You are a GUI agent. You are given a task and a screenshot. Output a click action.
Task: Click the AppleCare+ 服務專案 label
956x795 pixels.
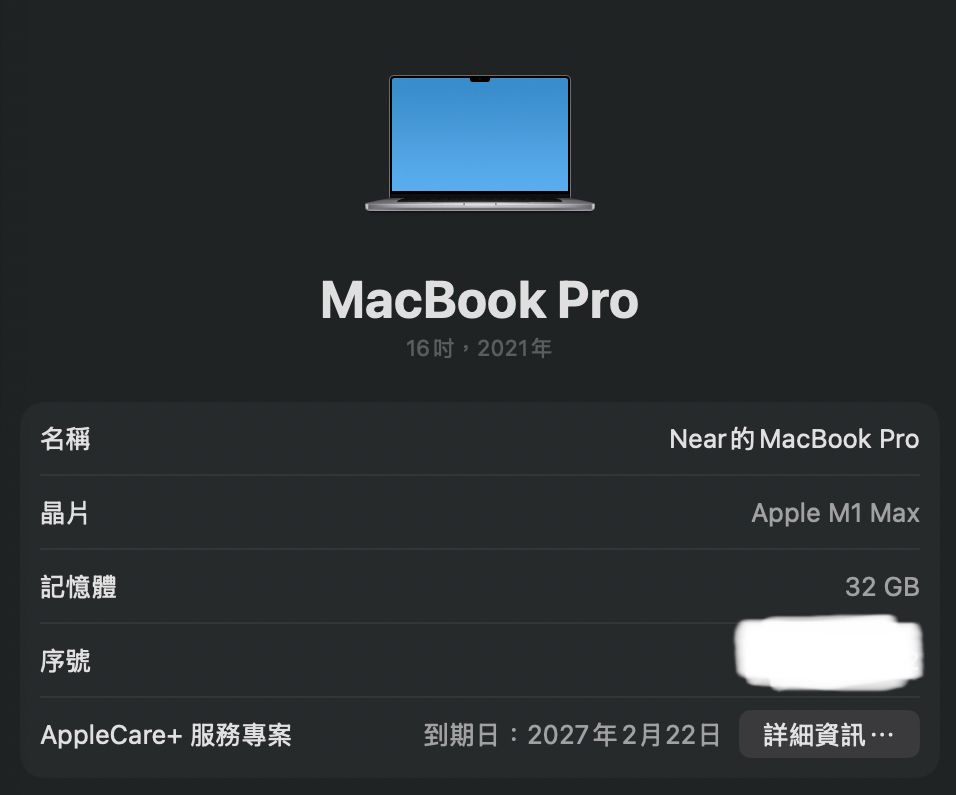click(x=166, y=735)
